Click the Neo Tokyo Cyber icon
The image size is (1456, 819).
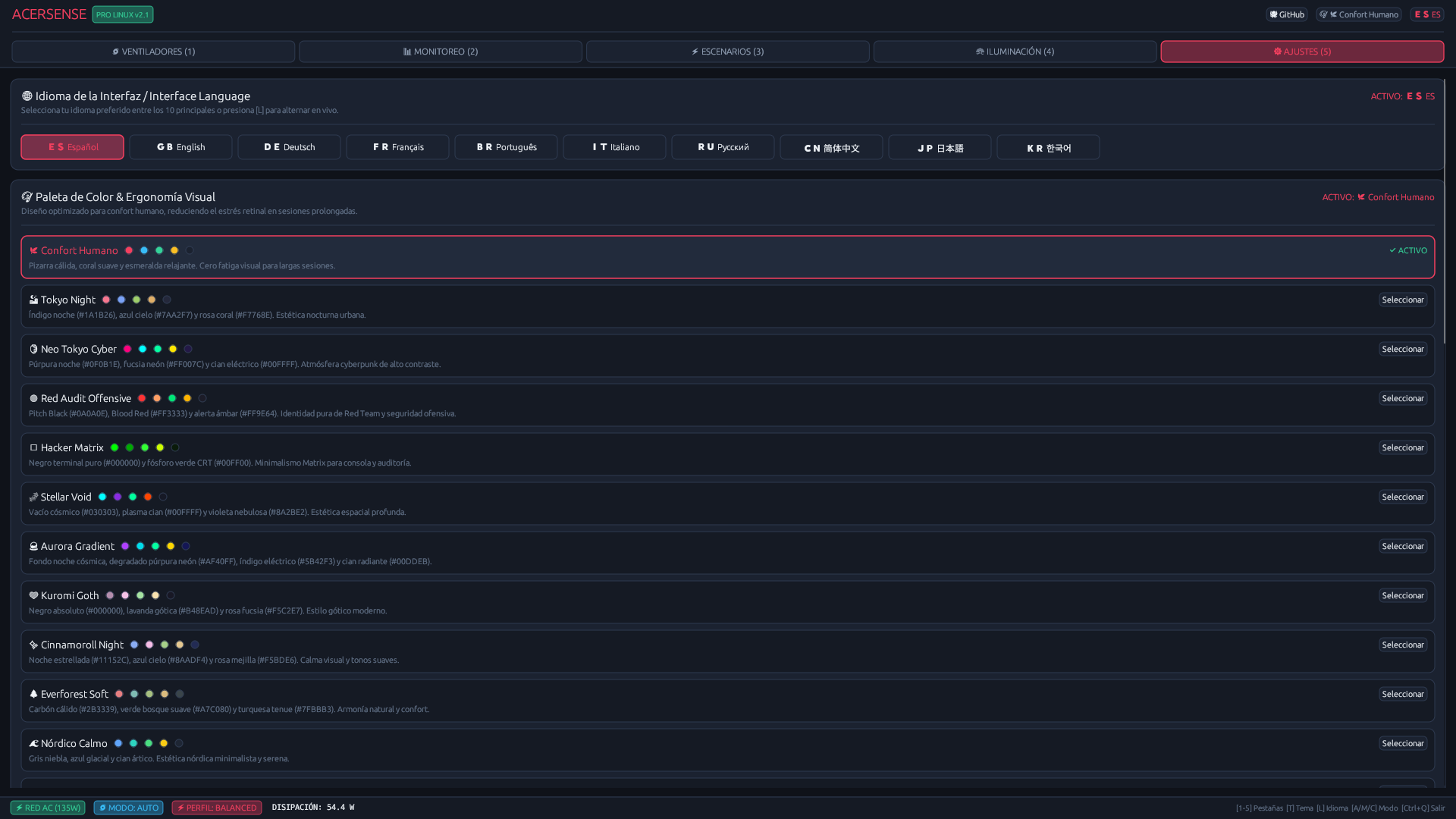point(33,349)
